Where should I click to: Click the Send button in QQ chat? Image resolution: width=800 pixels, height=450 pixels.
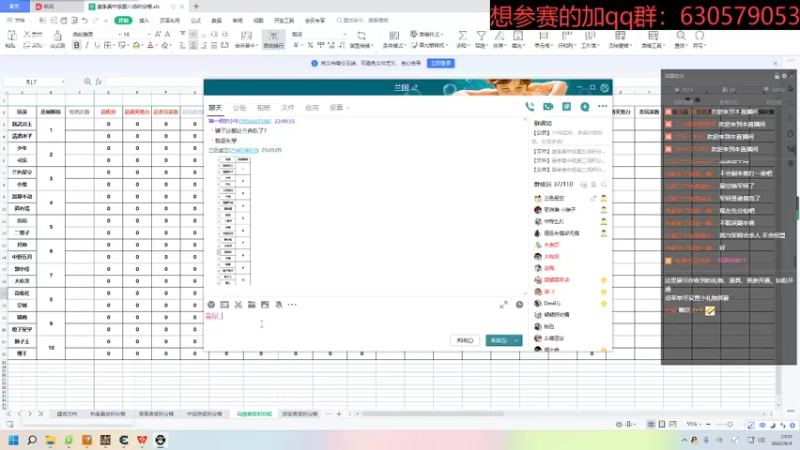pos(498,340)
